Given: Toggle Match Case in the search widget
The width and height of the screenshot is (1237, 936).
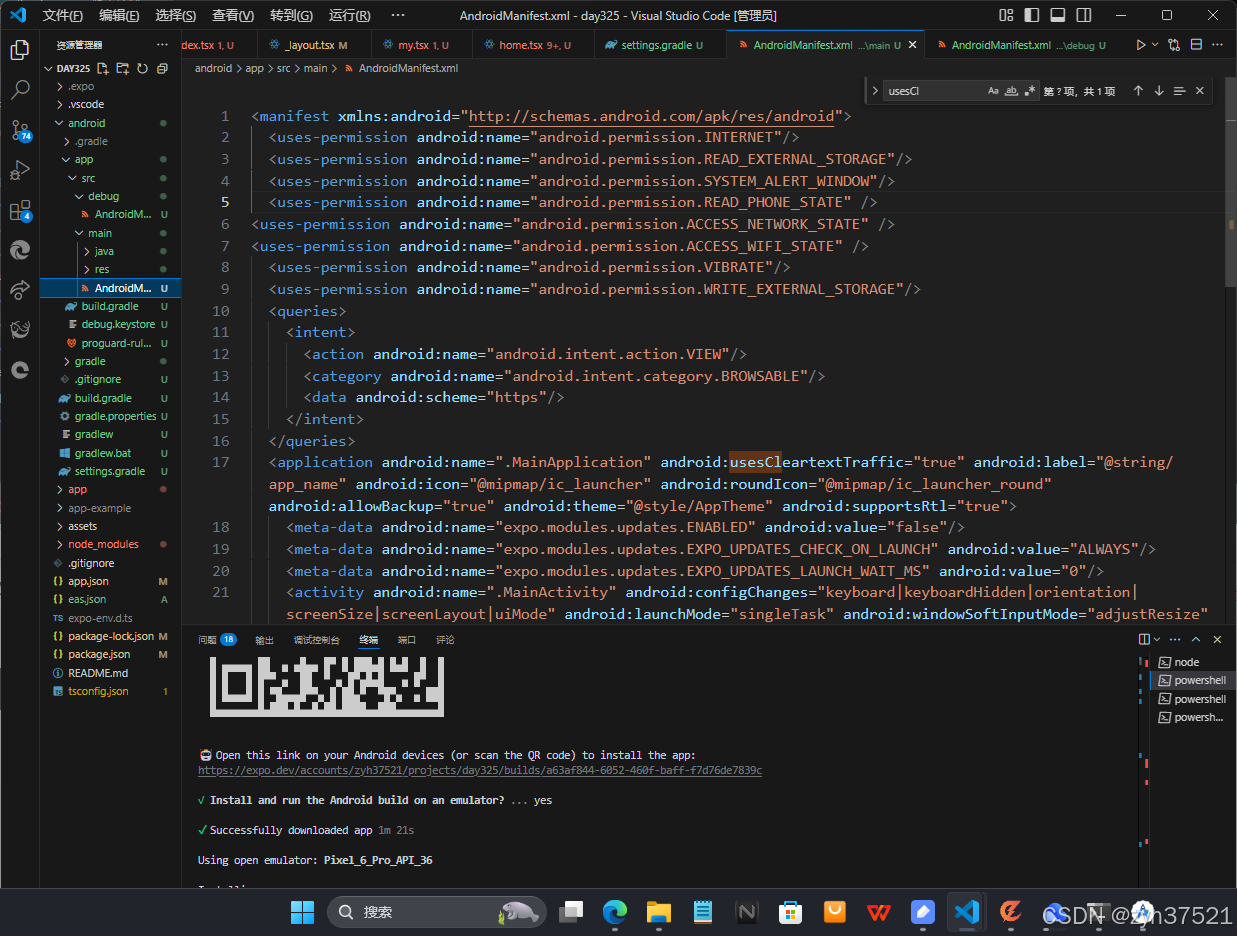Looking at the screenshot, I should (x=993, y=90).
